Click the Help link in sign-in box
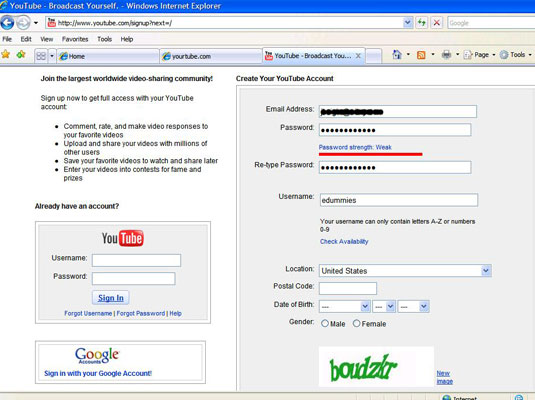This screenshot has width=535, height=400. pyautogui.click(x=175, y=313)
